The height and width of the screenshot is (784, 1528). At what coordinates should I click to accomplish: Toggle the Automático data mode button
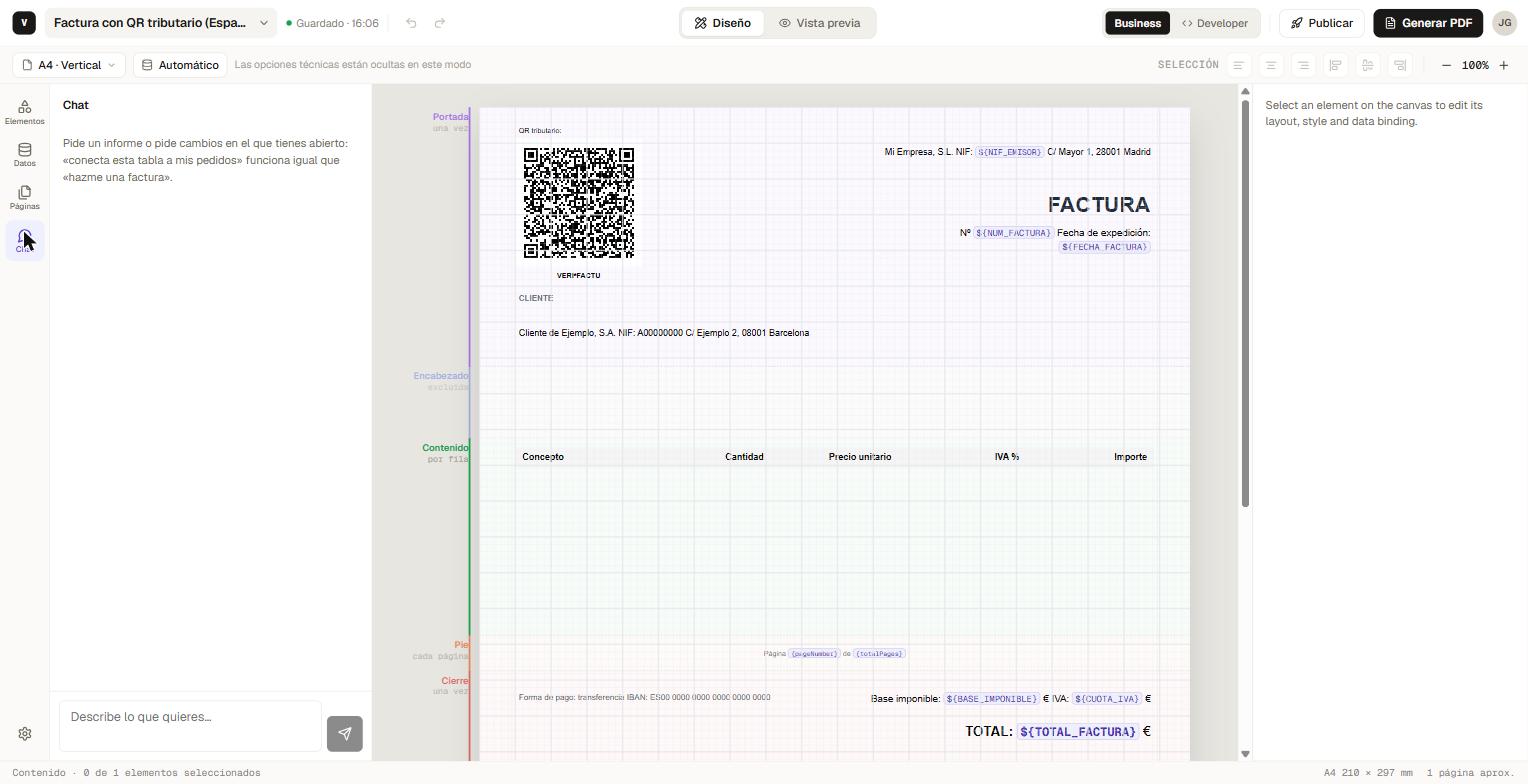tap(180, 65)
